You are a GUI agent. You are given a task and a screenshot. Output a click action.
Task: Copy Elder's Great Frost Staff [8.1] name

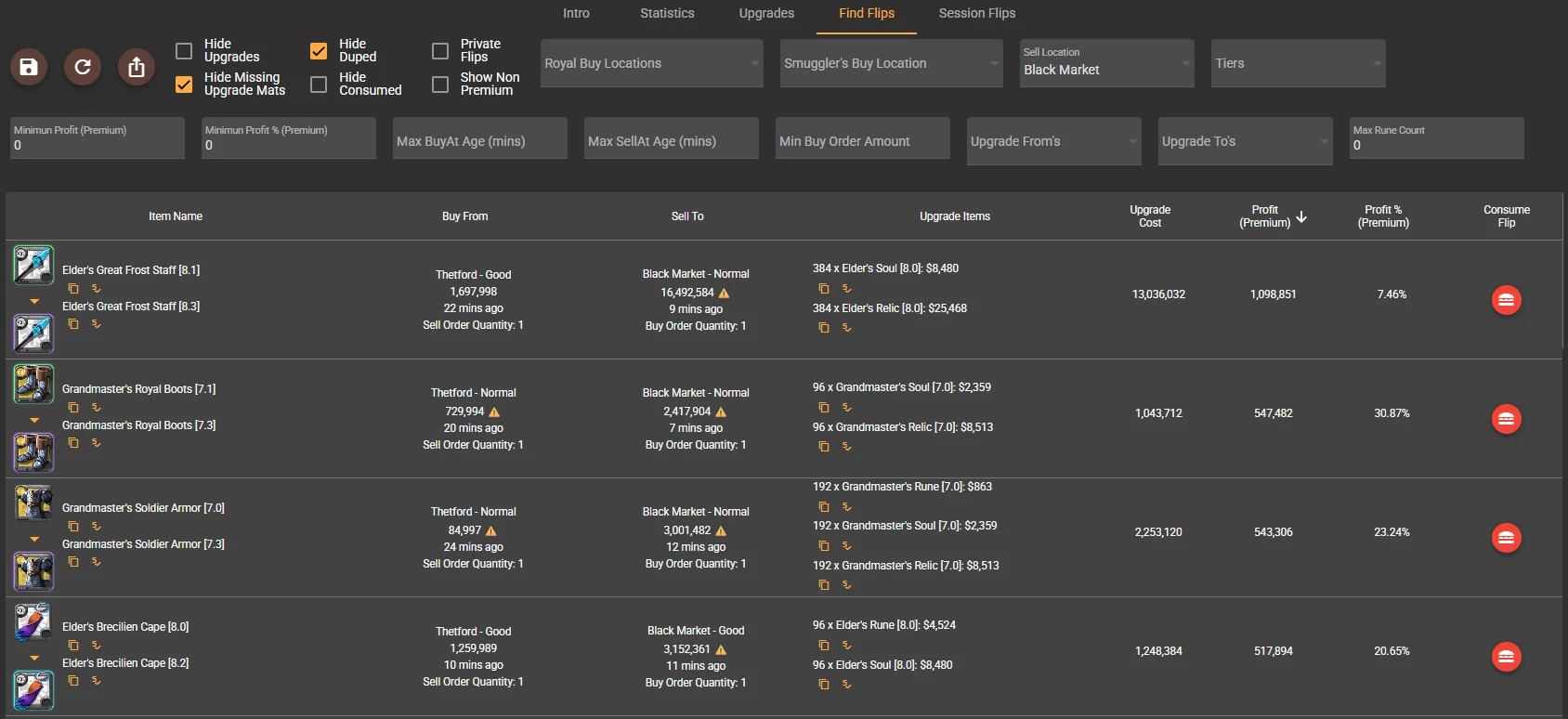click(x=73, y=289)
